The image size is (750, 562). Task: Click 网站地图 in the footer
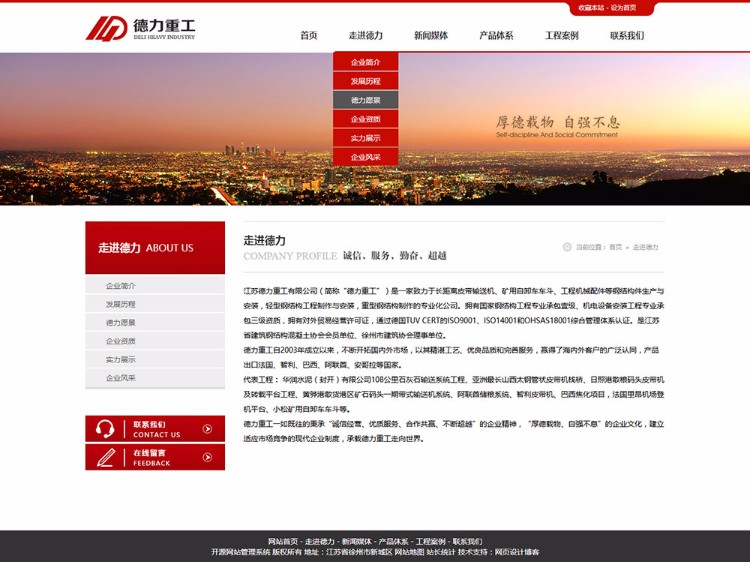click(409, 552)
